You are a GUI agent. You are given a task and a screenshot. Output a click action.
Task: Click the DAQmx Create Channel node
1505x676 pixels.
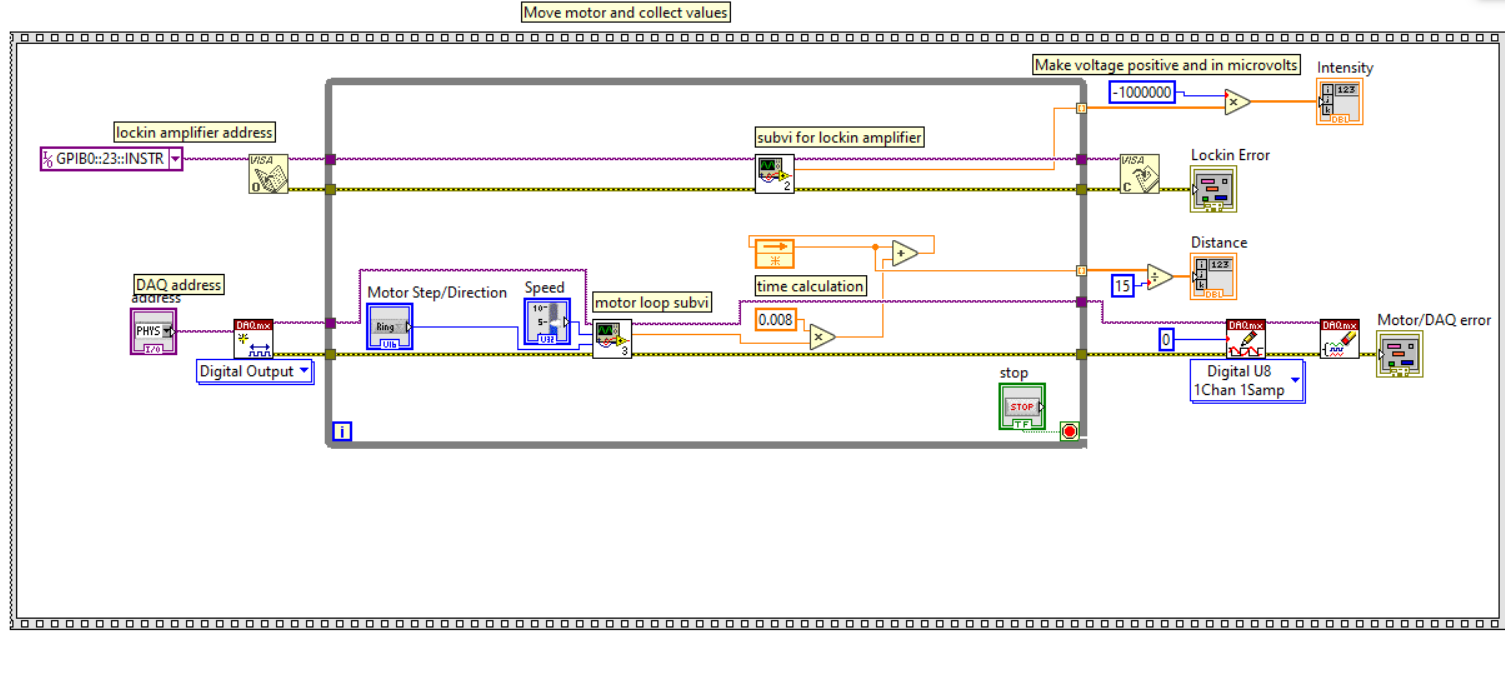253,339
